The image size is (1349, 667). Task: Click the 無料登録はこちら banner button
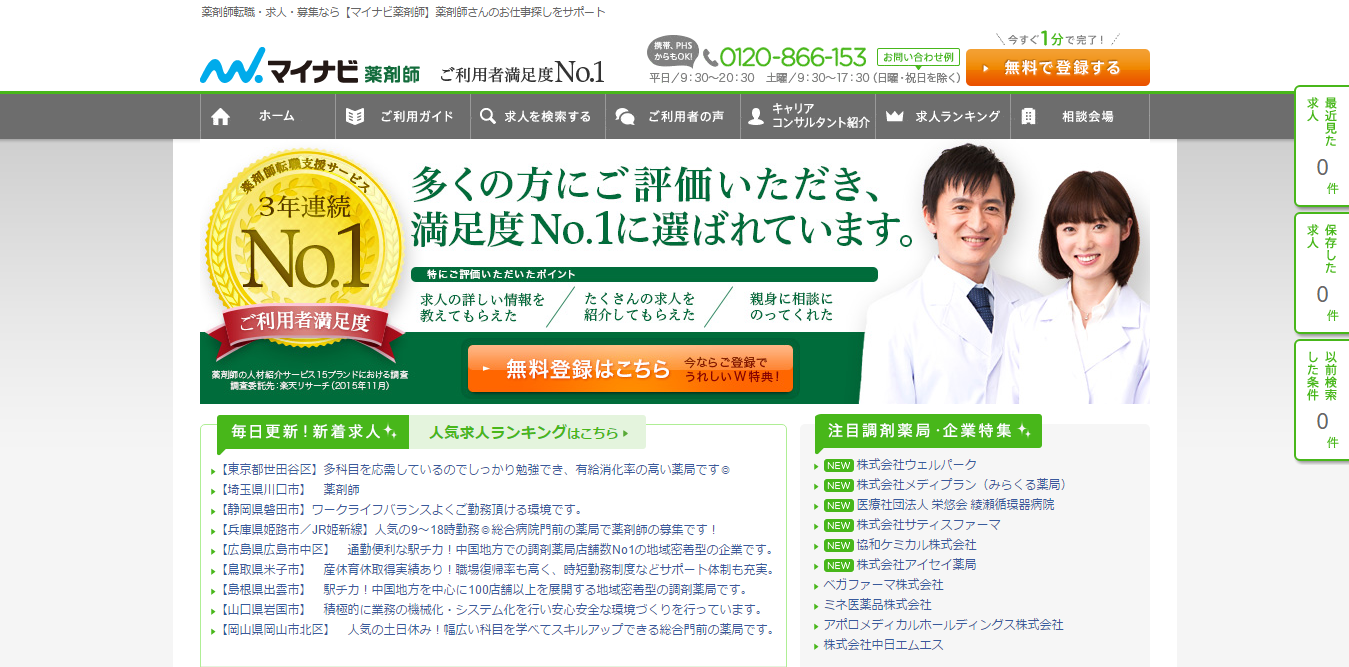pyautogui.click(x=630, y=369)
